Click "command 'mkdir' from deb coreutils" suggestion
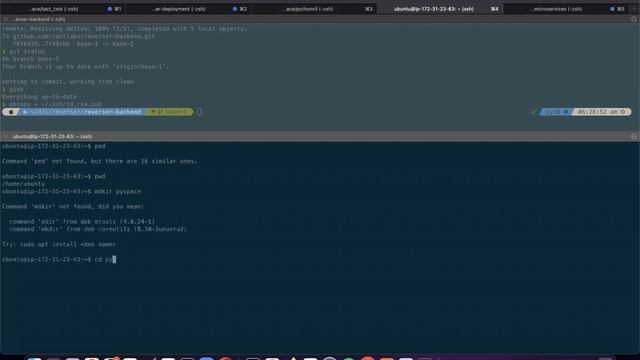Viewport: 640px width, 360px height. (98, 229)
